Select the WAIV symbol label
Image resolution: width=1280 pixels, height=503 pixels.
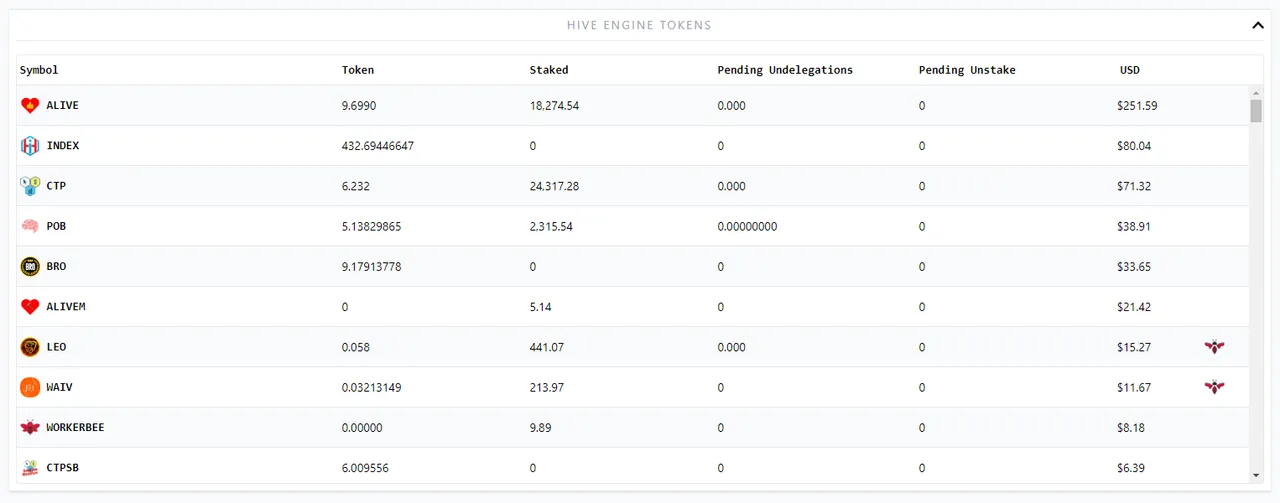[x=60, y=387]
